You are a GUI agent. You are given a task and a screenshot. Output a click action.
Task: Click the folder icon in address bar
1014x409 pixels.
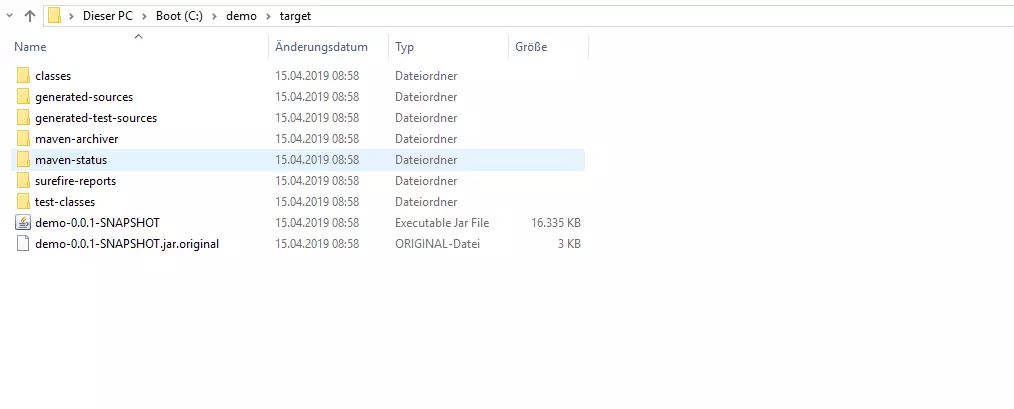pos(55,16)
